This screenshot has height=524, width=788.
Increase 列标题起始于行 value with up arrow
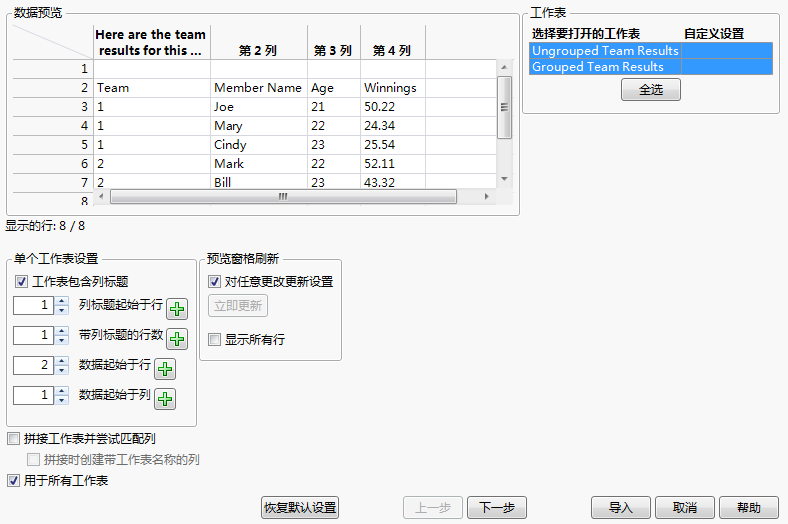[x=62, y=301]
